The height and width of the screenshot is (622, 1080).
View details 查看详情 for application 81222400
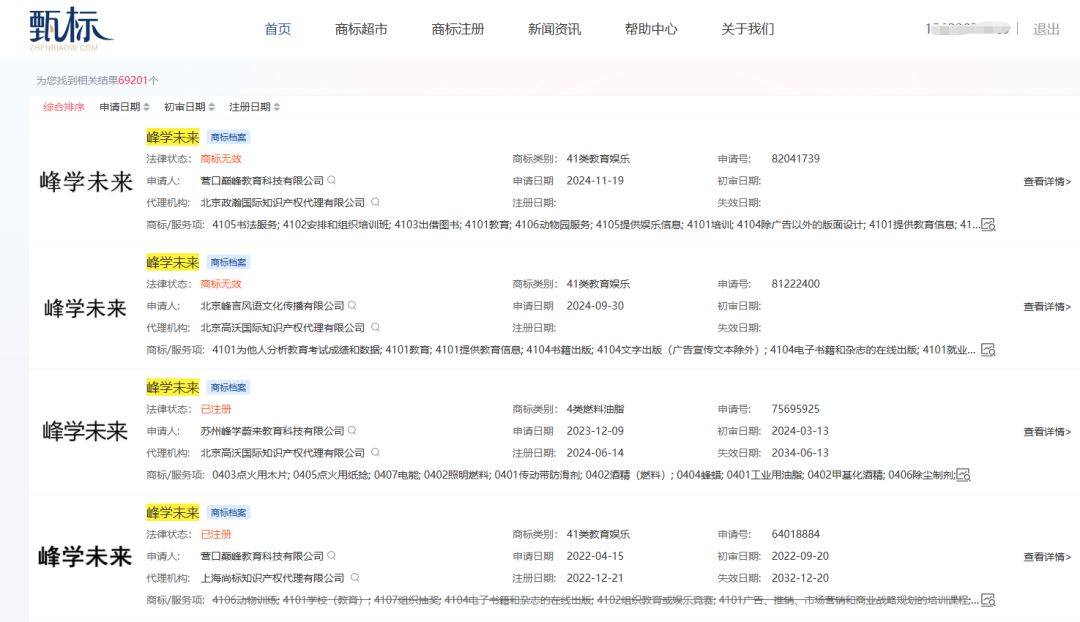point(1047,307)
